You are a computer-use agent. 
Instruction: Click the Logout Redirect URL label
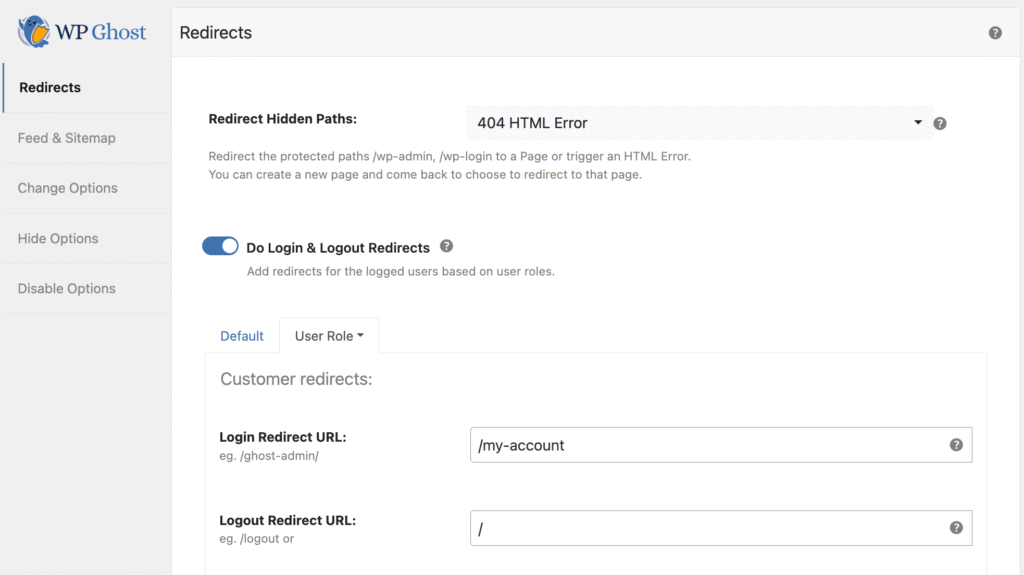pos(287,520)
